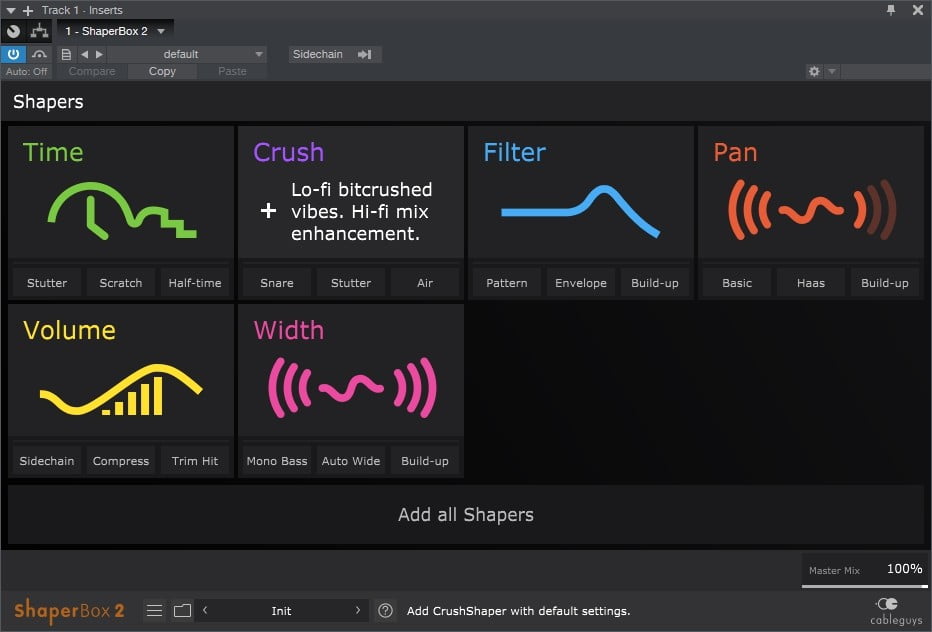The width and height of the screenshot is (932, 632).
Task: Load previous host preset with left triangle
Action: click(84, 54)
